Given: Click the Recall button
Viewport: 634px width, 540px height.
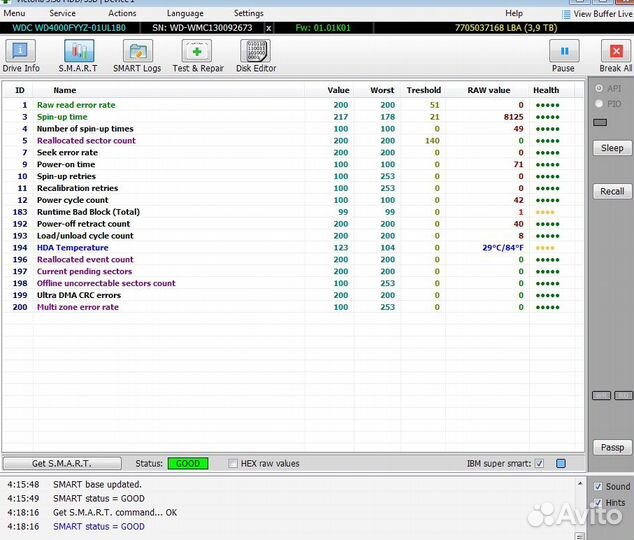Looking at the screenshot, I should point(612,191).
